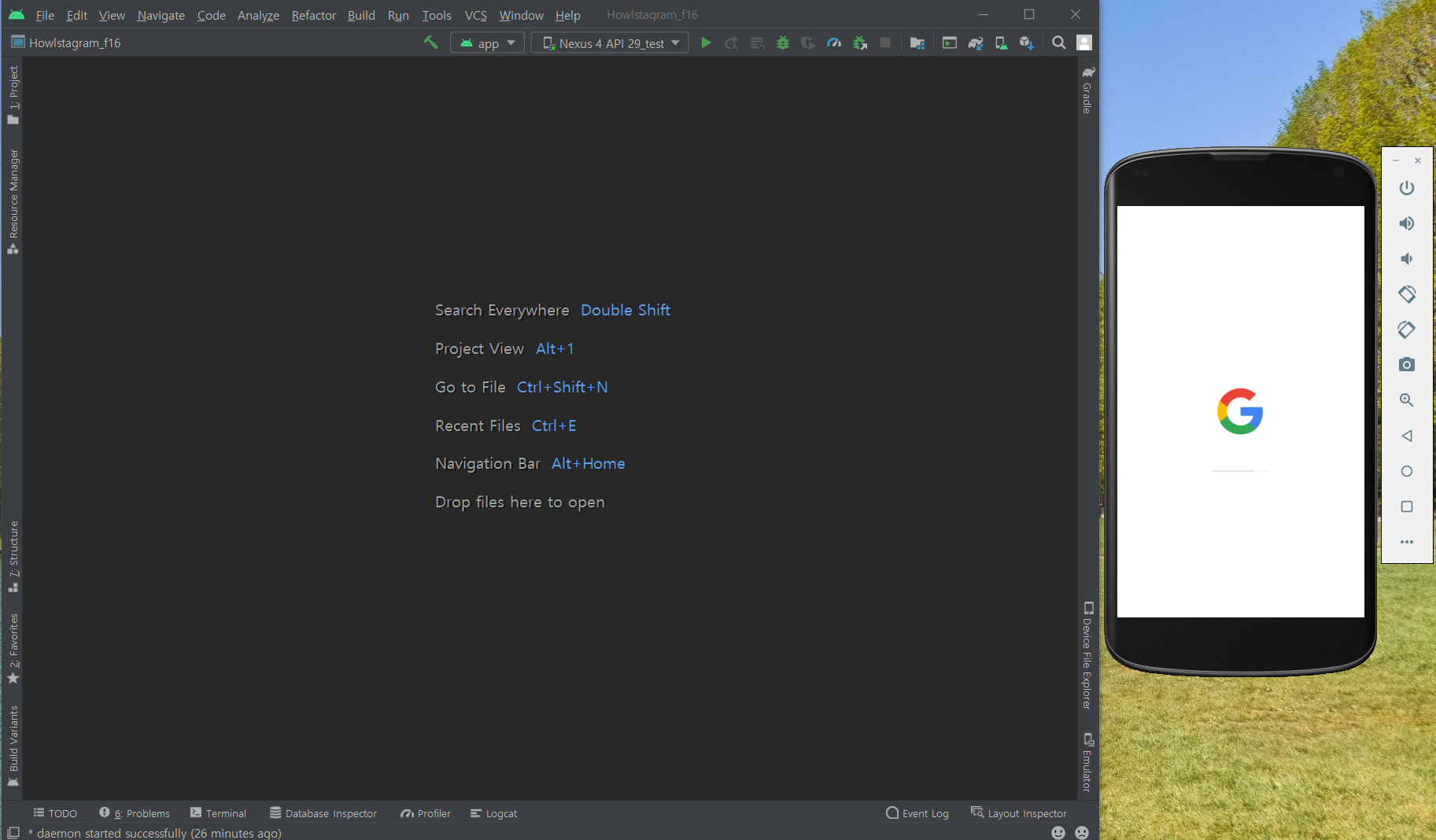This screenshot has width=1436, height=840.
Task: Click the emulator Overview square icon
Action: coord(1407,507)
